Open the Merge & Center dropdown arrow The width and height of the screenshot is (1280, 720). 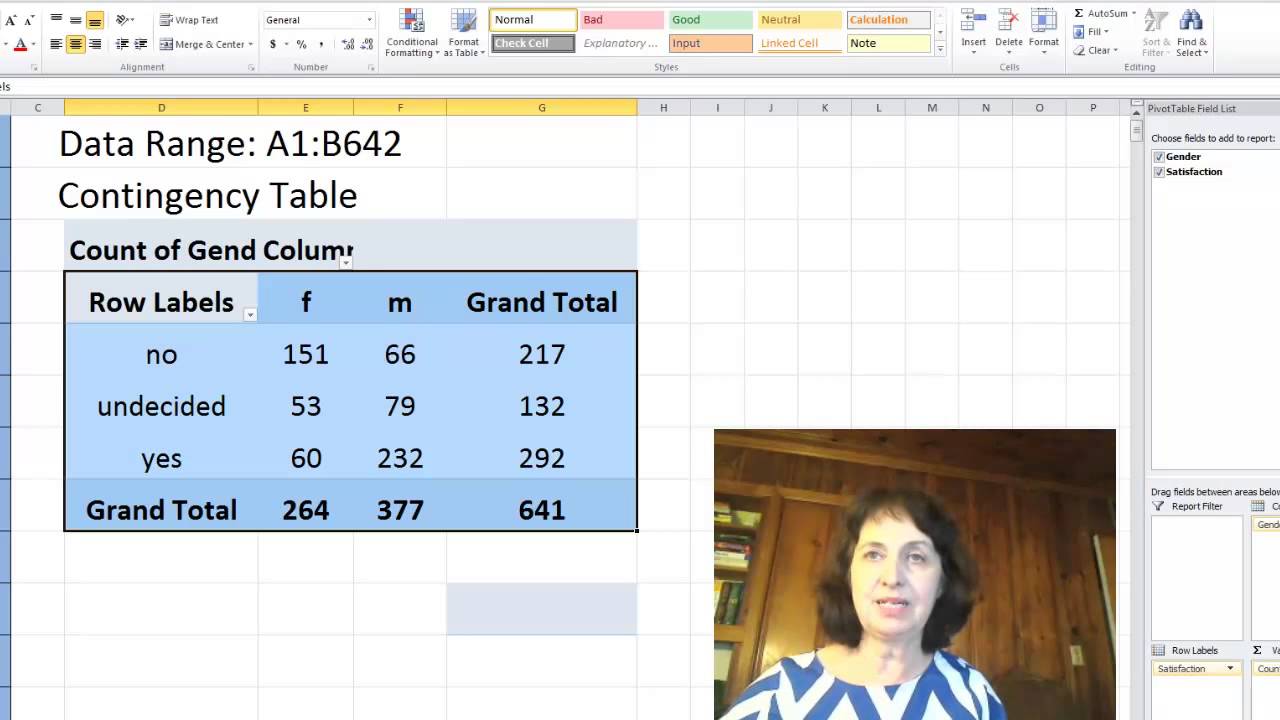click(250, 44)
